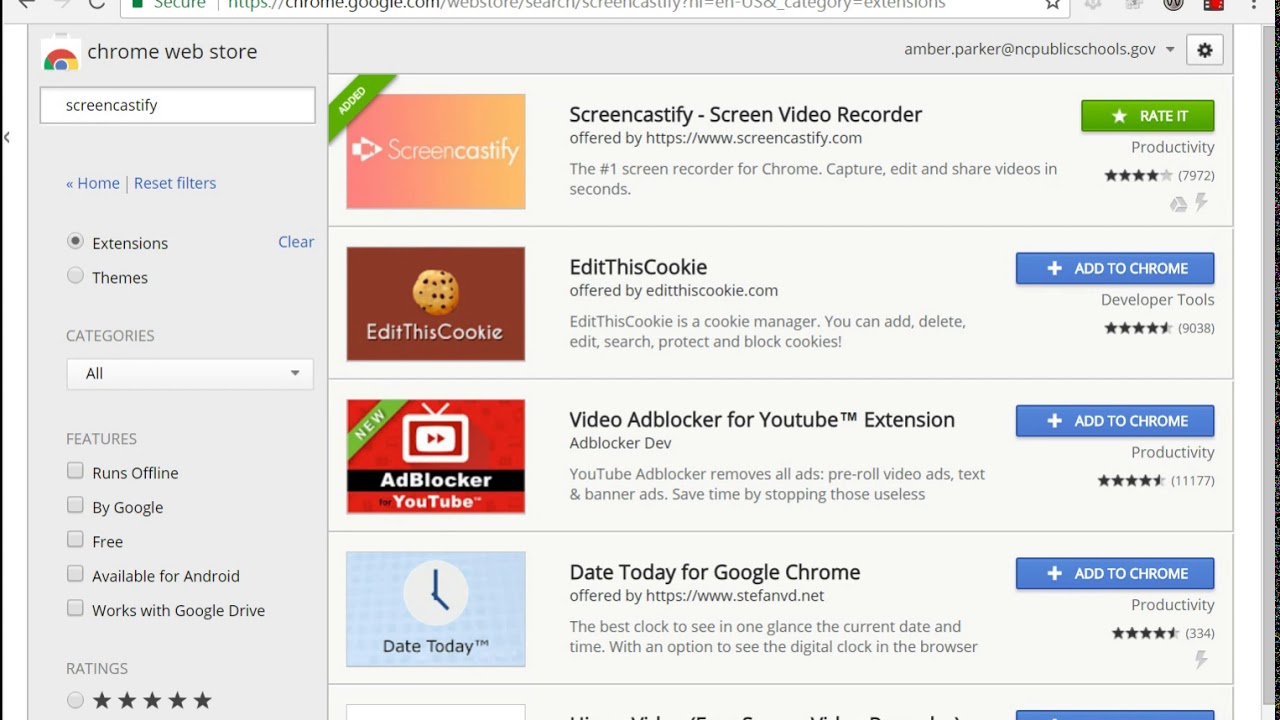This screenshot has height=720, width=1280.
Task: Open the settings gear menu
Action: [1204, 50]
